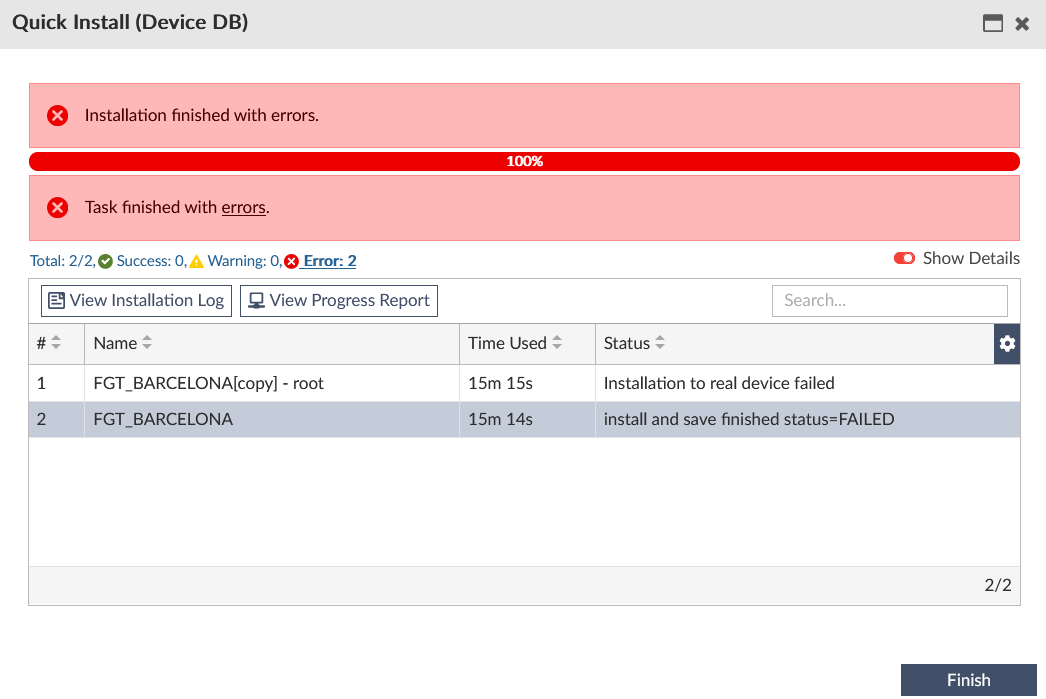Click the 100% red progress bar
The width and height of the screenshot is (1046, 699).
coord(524,161)
